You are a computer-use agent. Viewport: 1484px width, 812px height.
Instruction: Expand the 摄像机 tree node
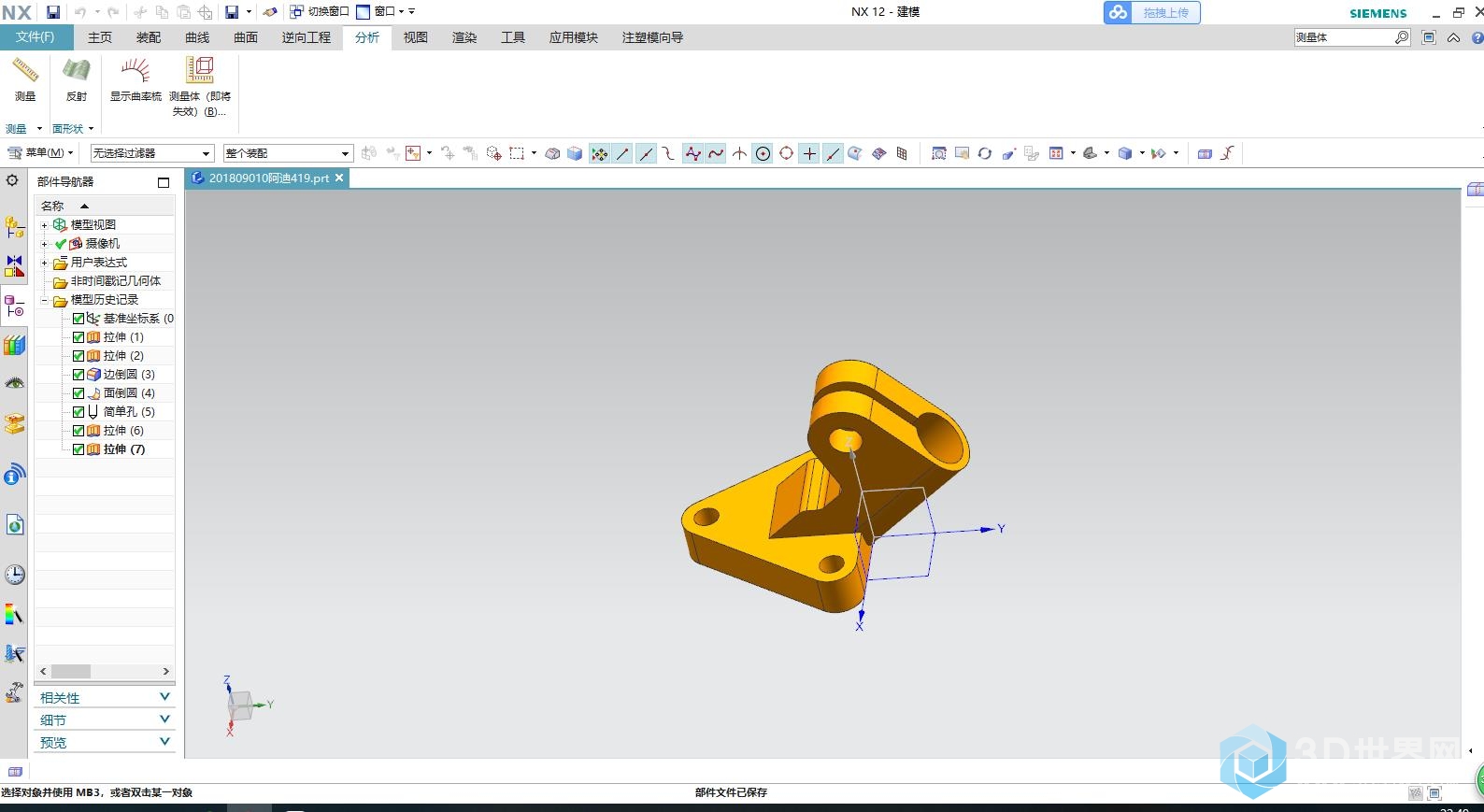[44, 244]
